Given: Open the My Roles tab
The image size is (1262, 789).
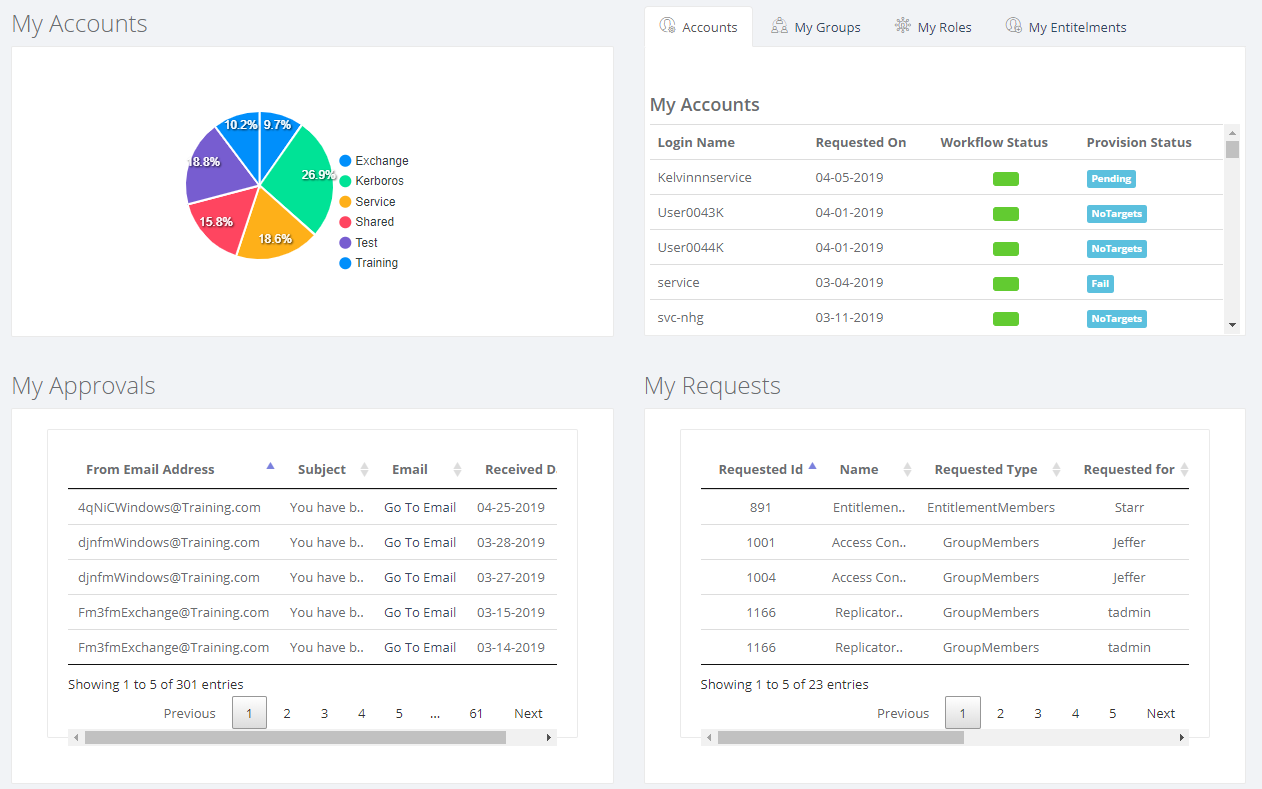Looking at the screenshot, I should click(x=944, y=28).
